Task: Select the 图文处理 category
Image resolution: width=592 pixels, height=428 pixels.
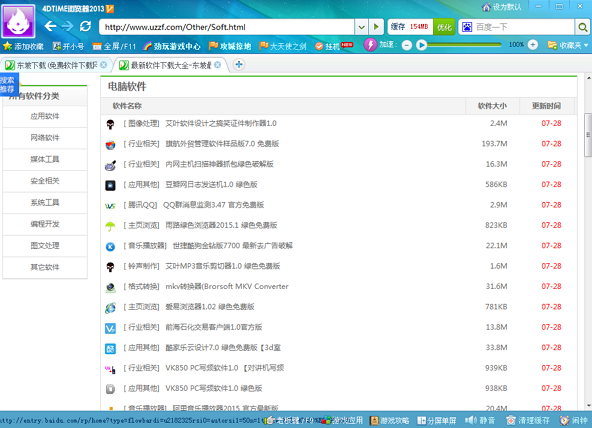Action: point(45,246)
